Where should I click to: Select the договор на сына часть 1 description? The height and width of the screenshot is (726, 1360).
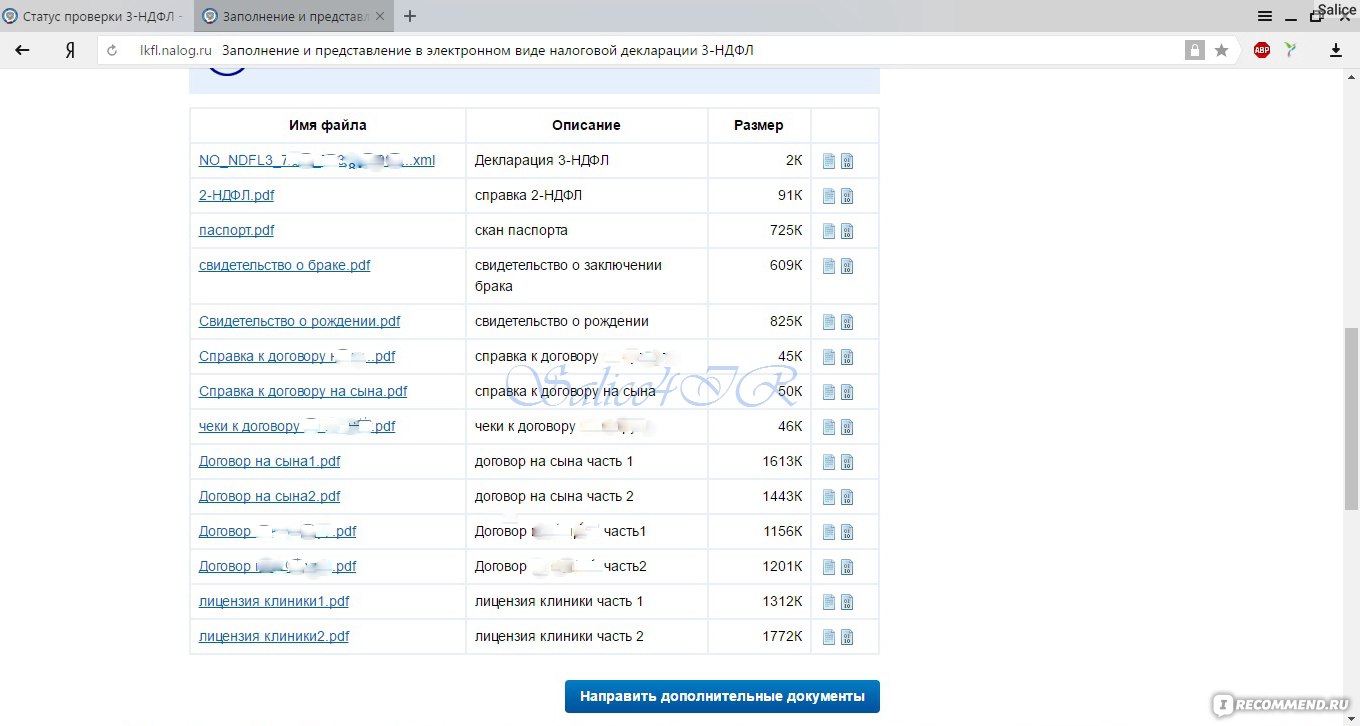(x=587, y=461)
